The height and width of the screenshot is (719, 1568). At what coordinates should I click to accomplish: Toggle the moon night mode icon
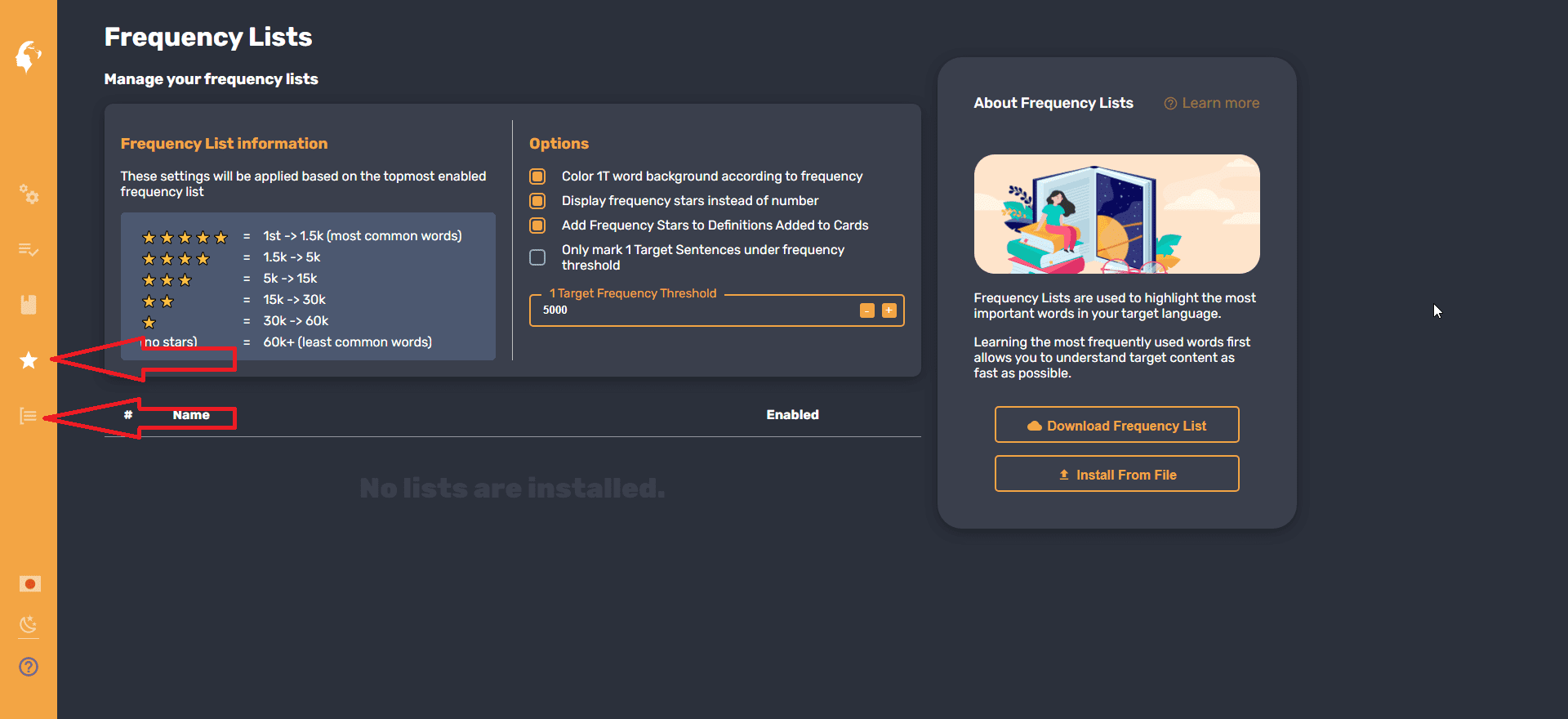[x=29, y=625]
